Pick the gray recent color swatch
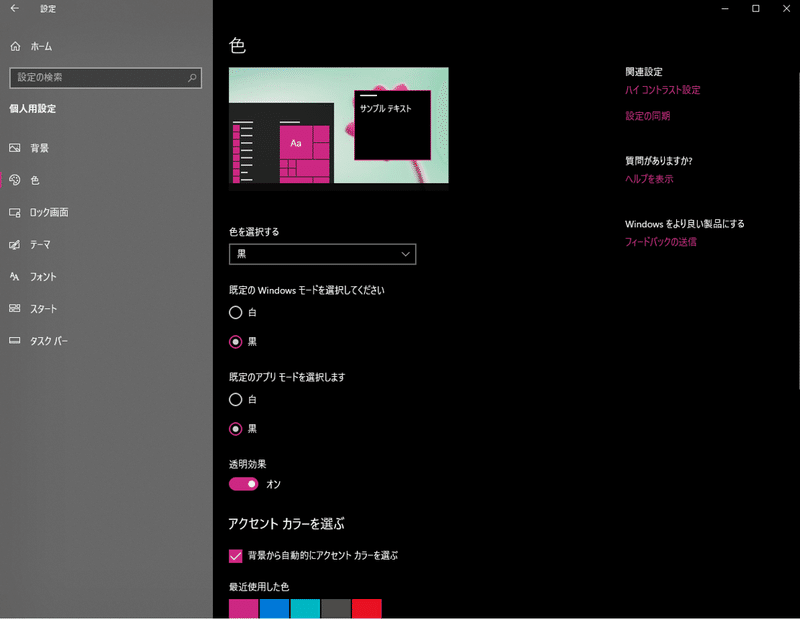This screenshot has width=800, height=619. click(336, 609)
